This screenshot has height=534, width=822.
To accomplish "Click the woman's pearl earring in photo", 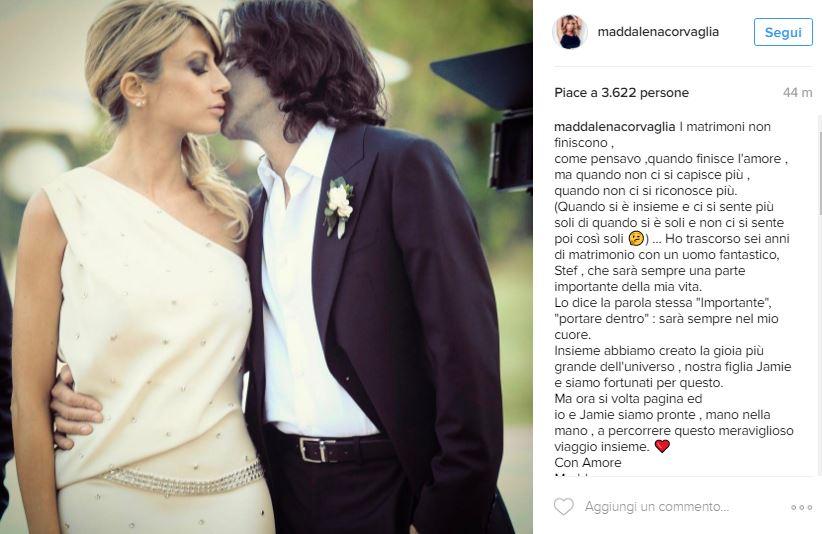I will [x=139, y=103].
